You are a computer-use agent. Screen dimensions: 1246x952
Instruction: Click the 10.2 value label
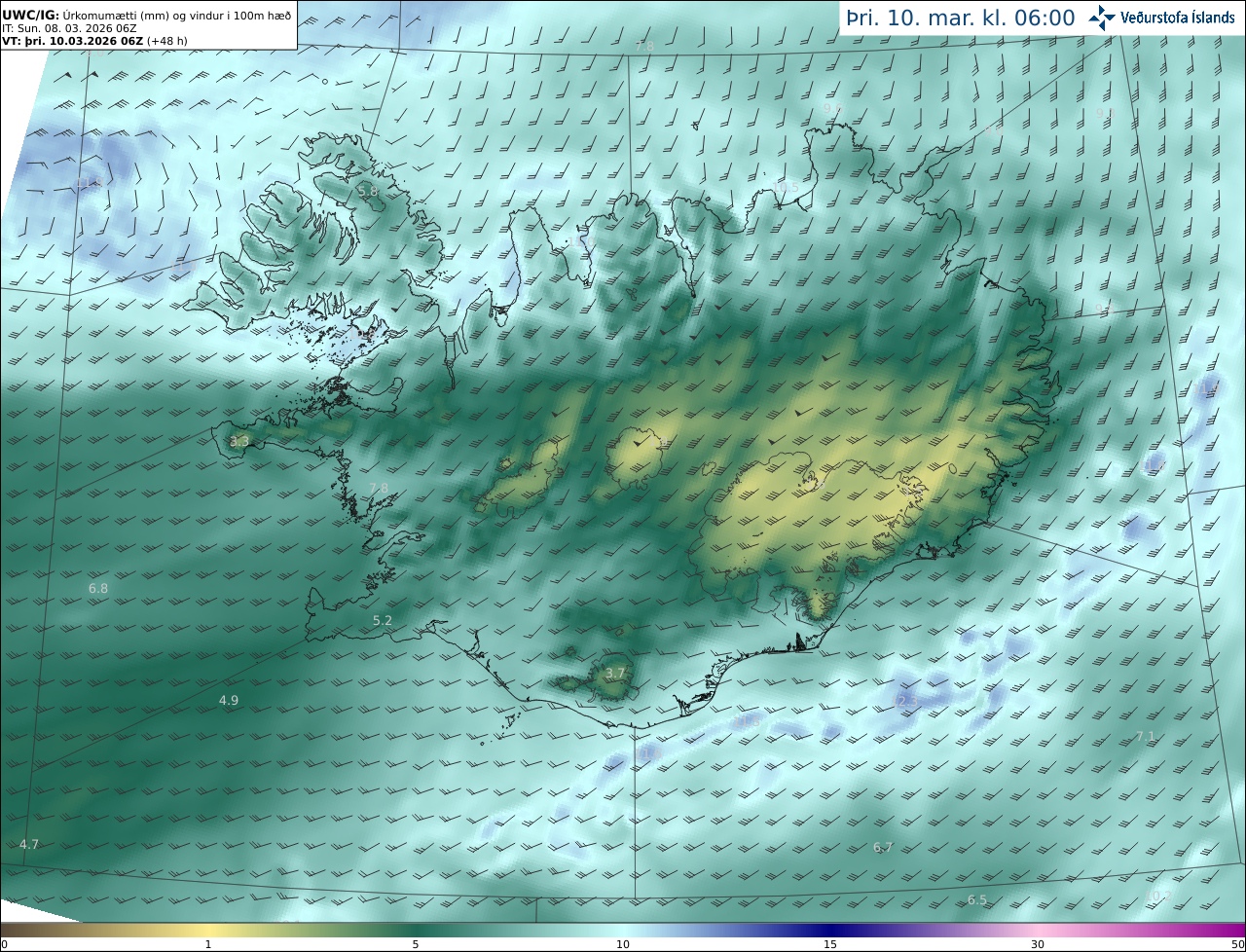(x=1158, y=896)
